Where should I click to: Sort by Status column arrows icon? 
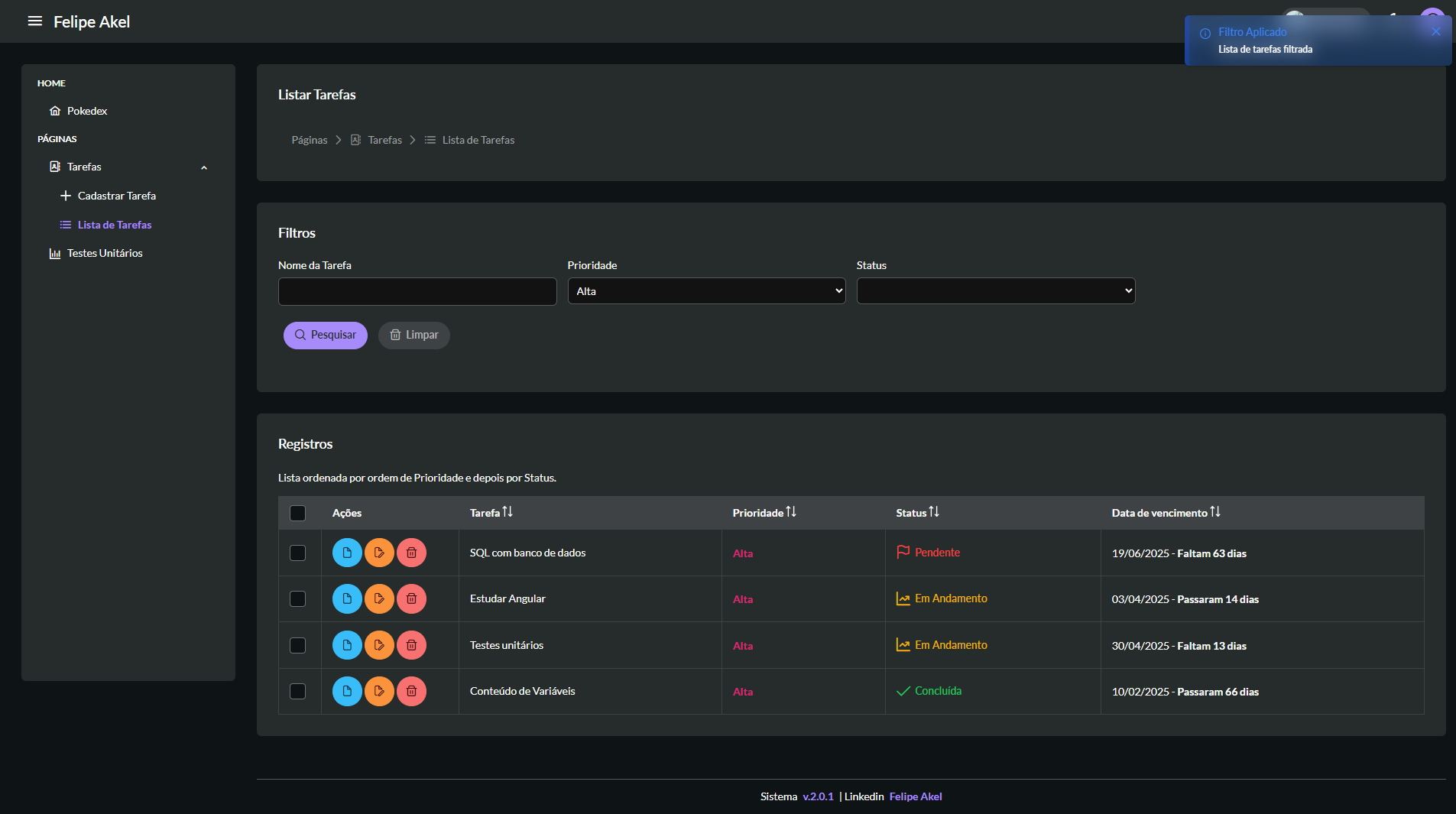934,512
